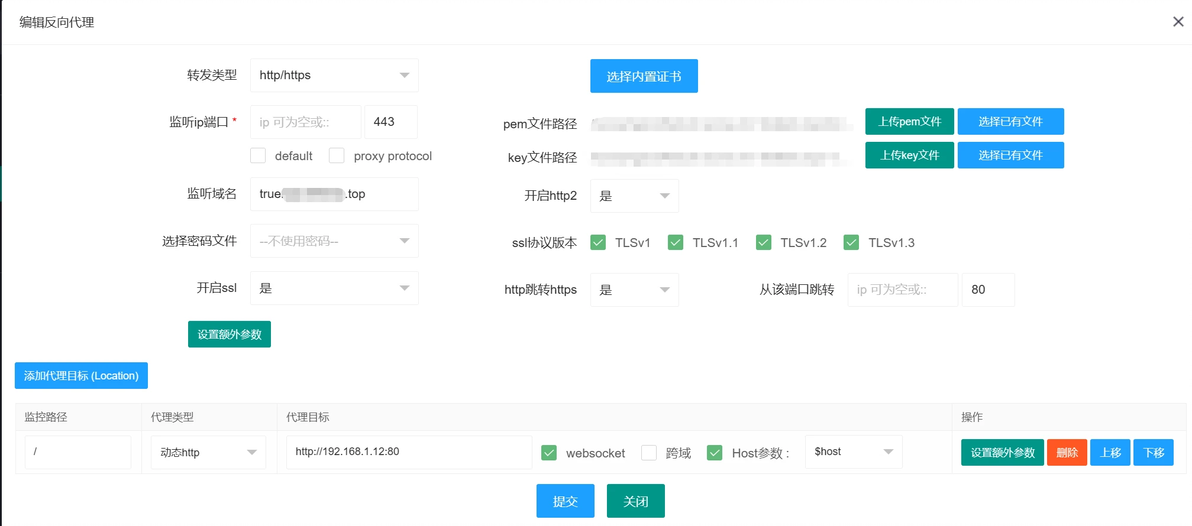The image size is (1192, 526).
Task: Open the 开启ssl dropdown
Action: pyautogui.click(x=334, y=288)
